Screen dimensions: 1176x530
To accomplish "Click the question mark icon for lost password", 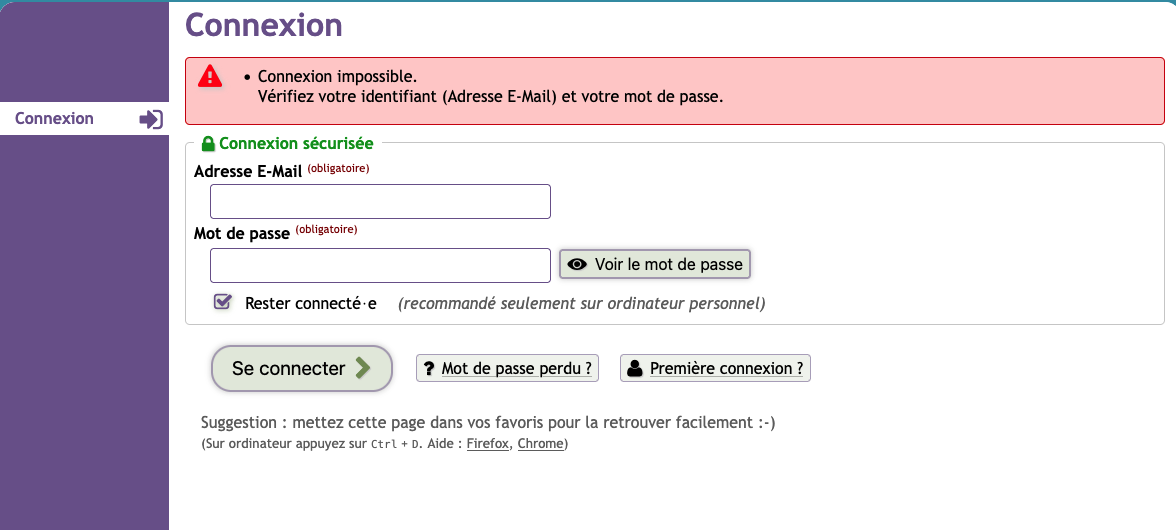I will pyautogui.click(x=429, y=369).
